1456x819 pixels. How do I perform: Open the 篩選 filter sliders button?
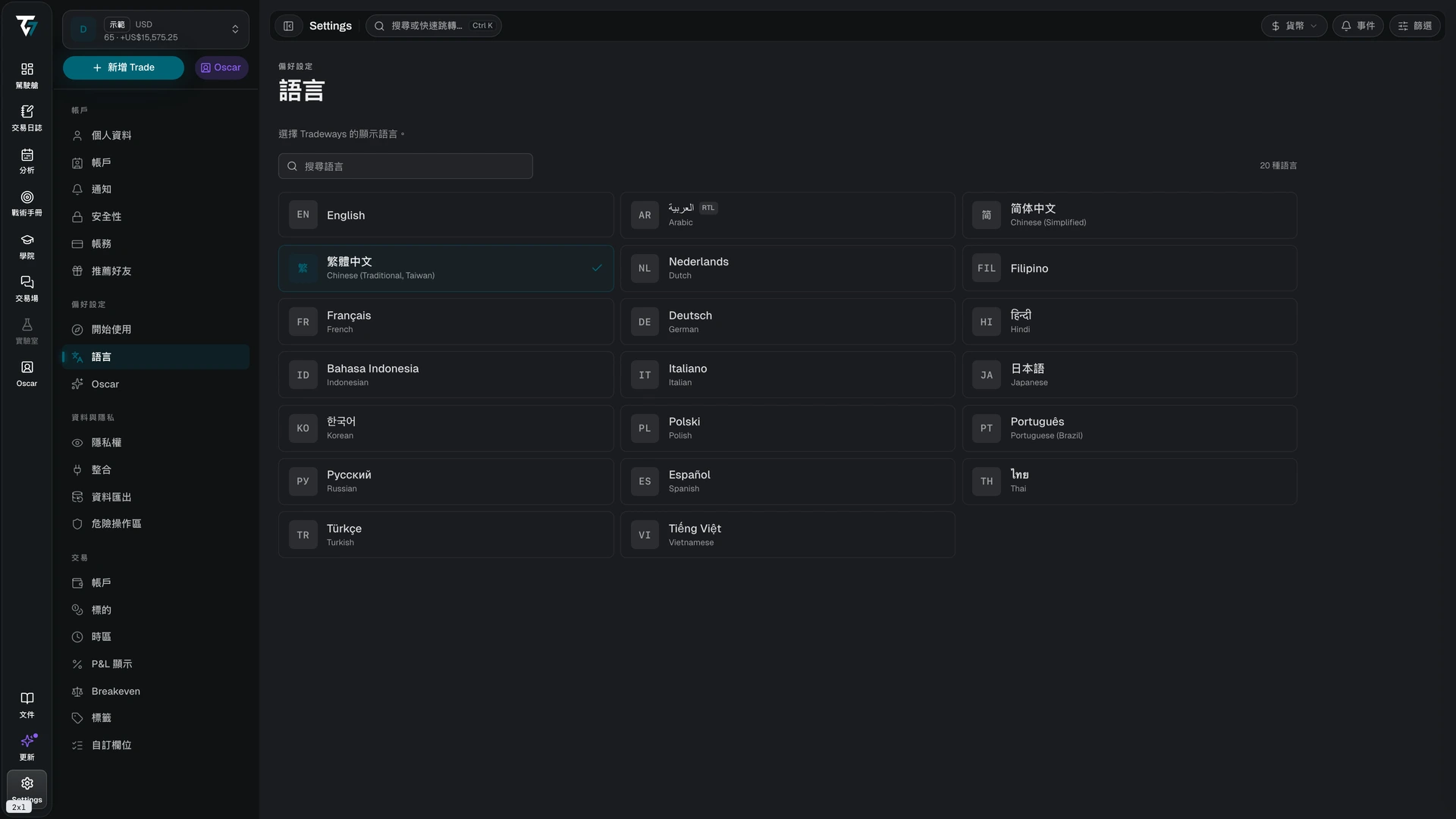(x=1414, y=26)
